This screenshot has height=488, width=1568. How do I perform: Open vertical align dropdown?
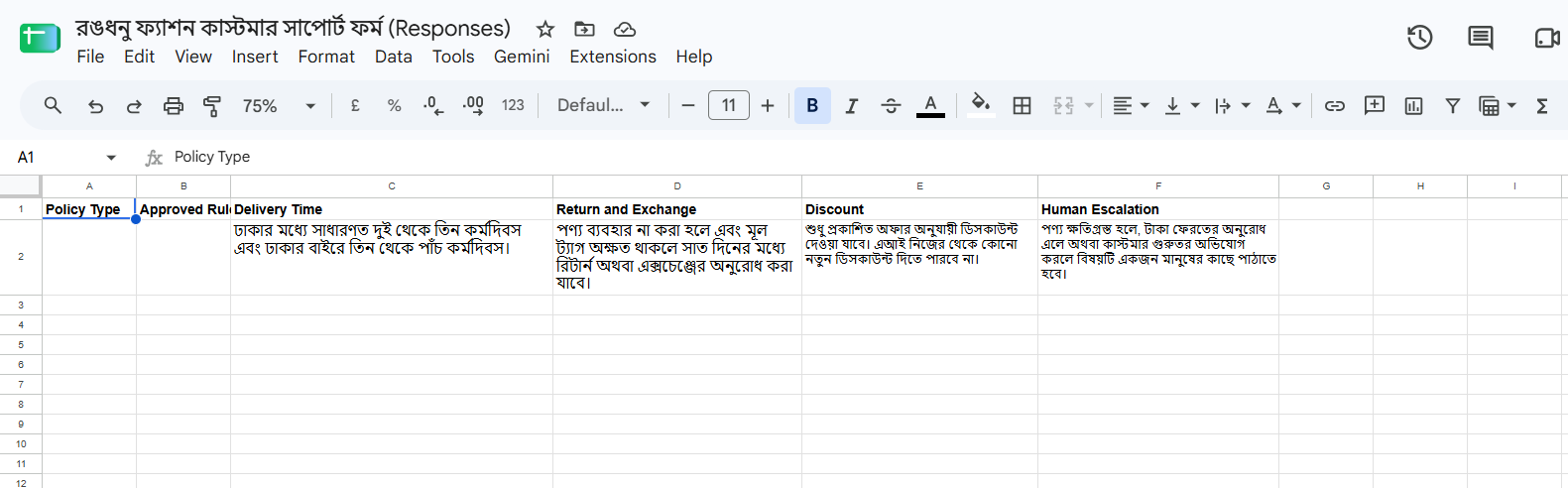[x=1181, y=105]
